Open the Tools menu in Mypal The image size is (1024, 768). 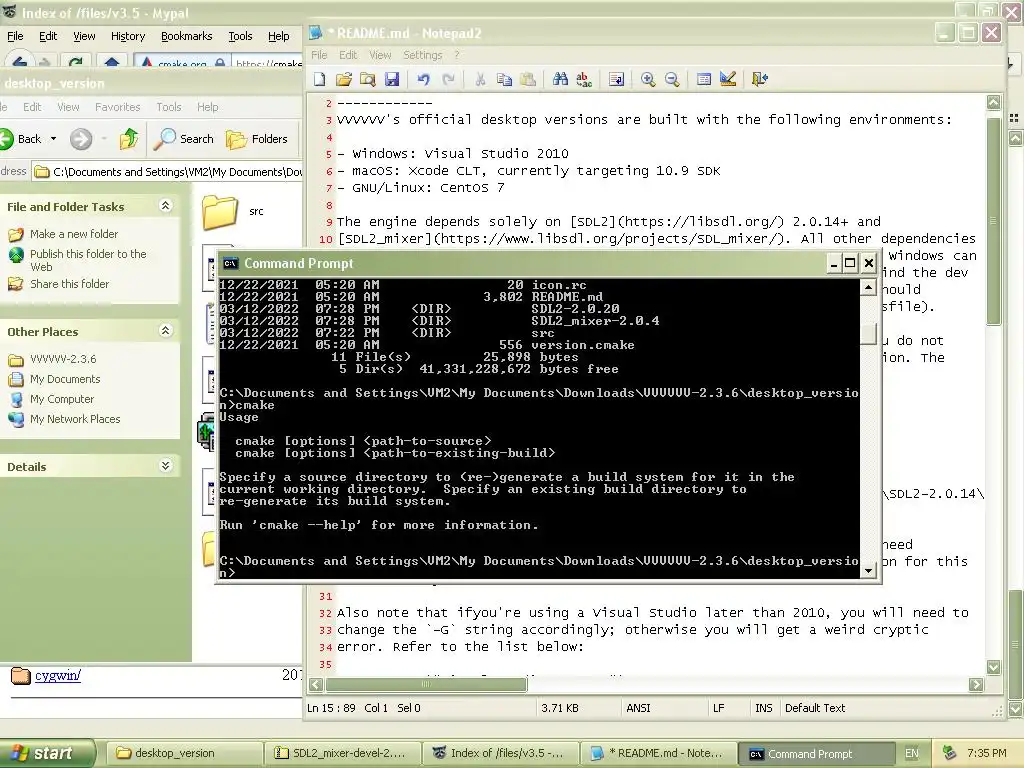click(x=240, y=37)
